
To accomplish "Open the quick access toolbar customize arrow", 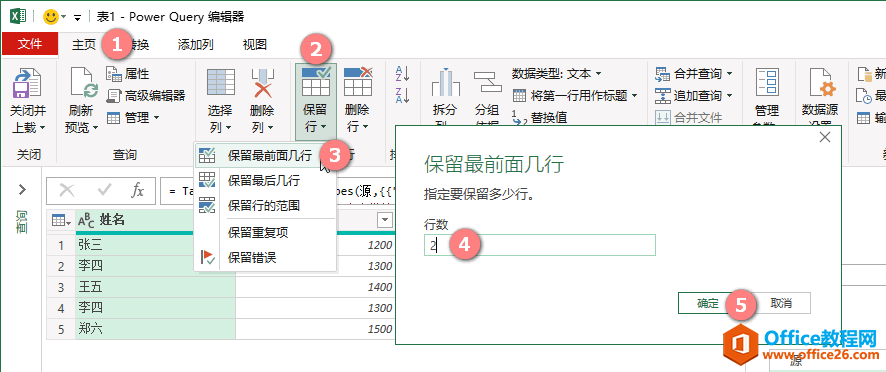I will coord(77,18).
